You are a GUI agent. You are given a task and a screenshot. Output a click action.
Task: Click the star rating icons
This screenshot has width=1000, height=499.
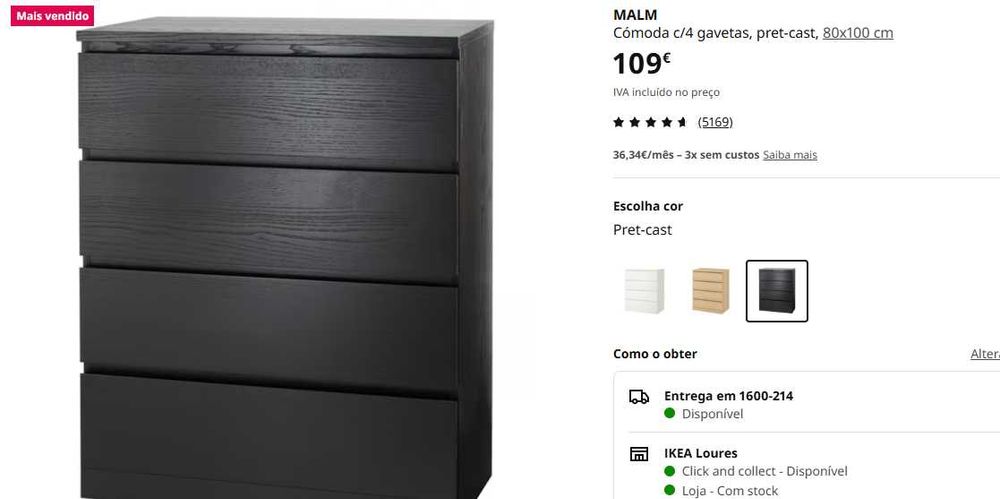(650, 122)
